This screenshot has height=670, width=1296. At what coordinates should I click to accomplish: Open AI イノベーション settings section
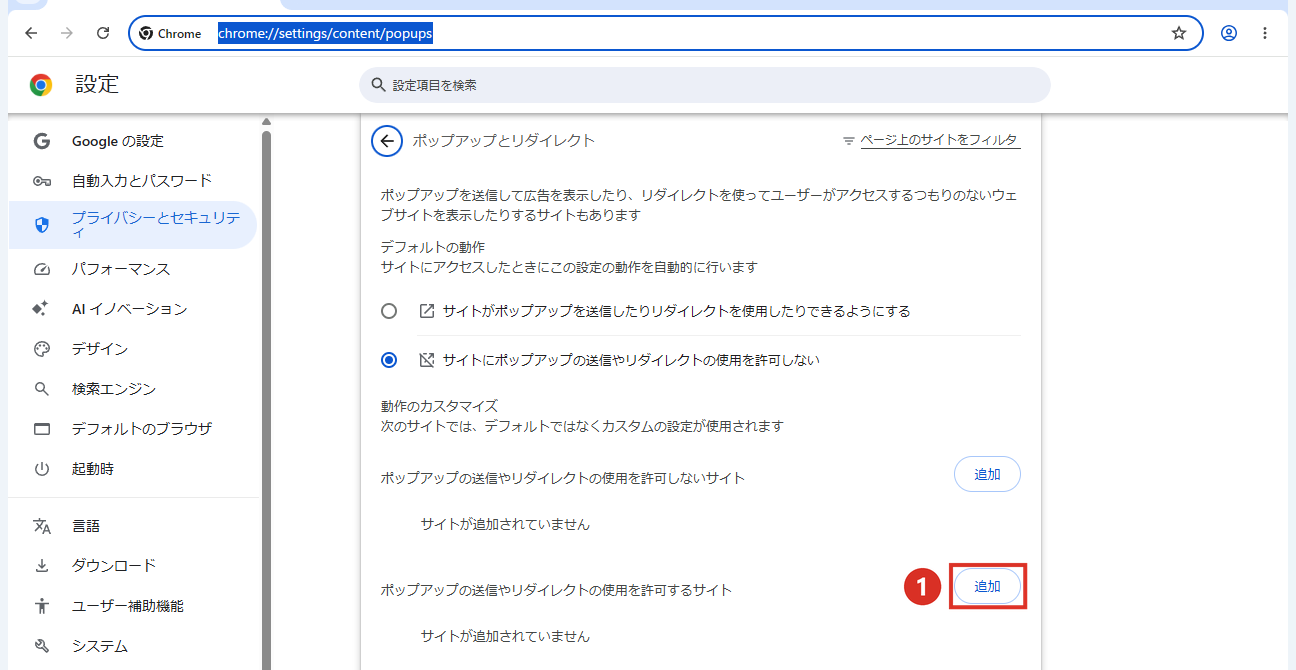coord(132,309)
